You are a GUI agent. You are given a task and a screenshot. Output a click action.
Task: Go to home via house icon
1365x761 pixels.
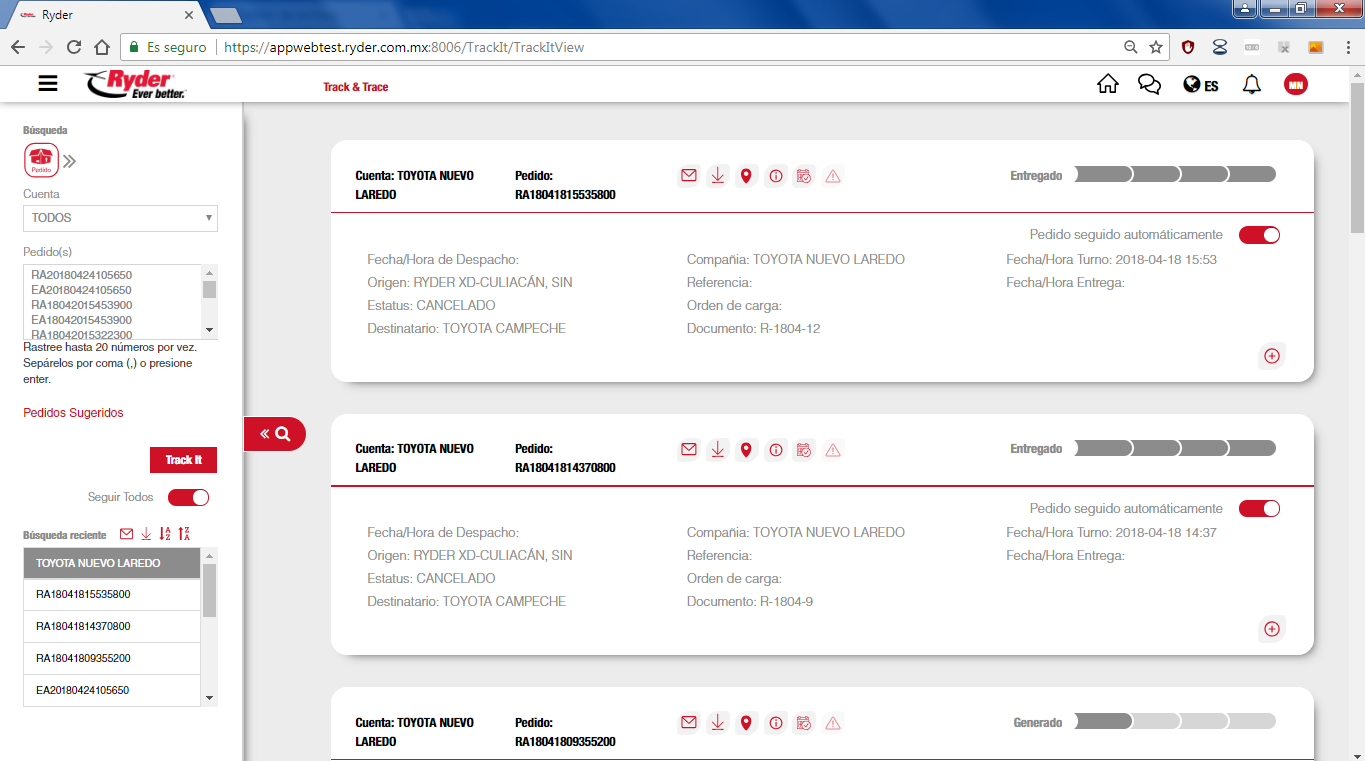pos(1107,85)
